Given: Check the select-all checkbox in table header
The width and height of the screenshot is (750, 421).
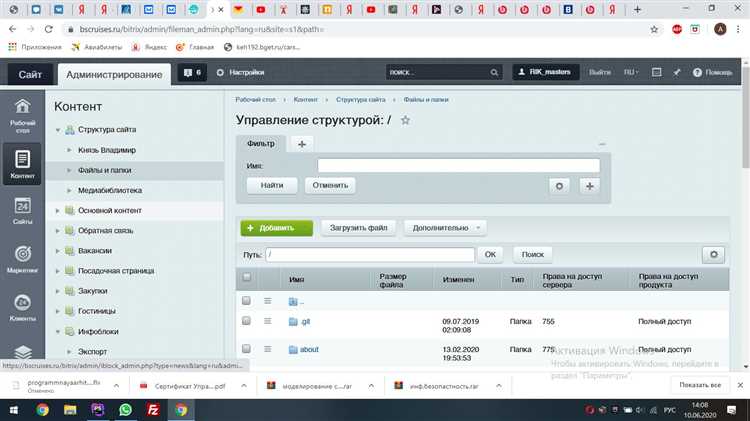Looking at the screenshot, I should pyautogui.click(x=247, y=277).
